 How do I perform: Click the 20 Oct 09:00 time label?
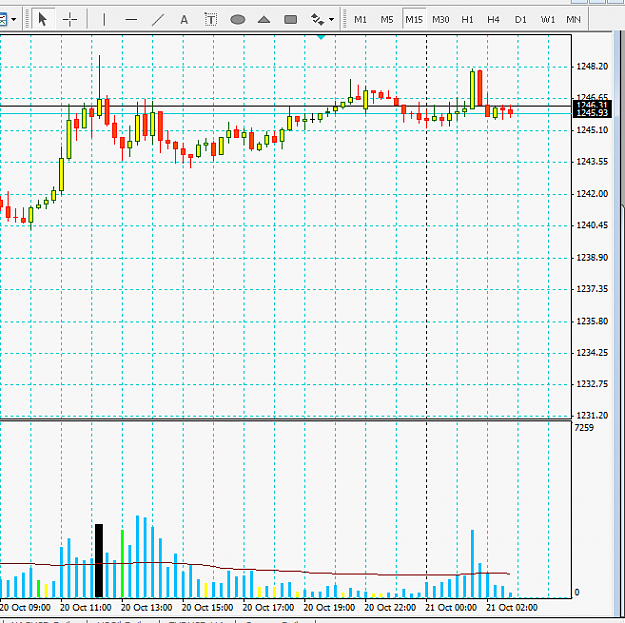[25, 607]
